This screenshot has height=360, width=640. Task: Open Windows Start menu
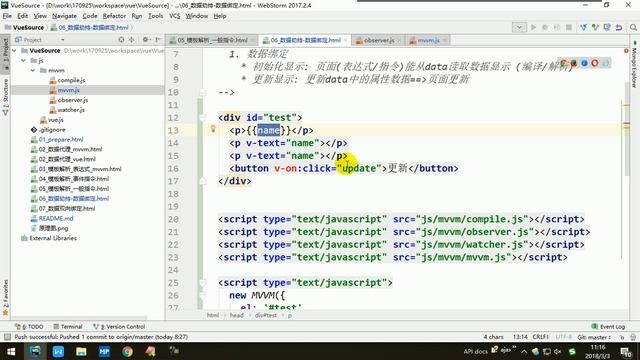[x=11, y=351]
